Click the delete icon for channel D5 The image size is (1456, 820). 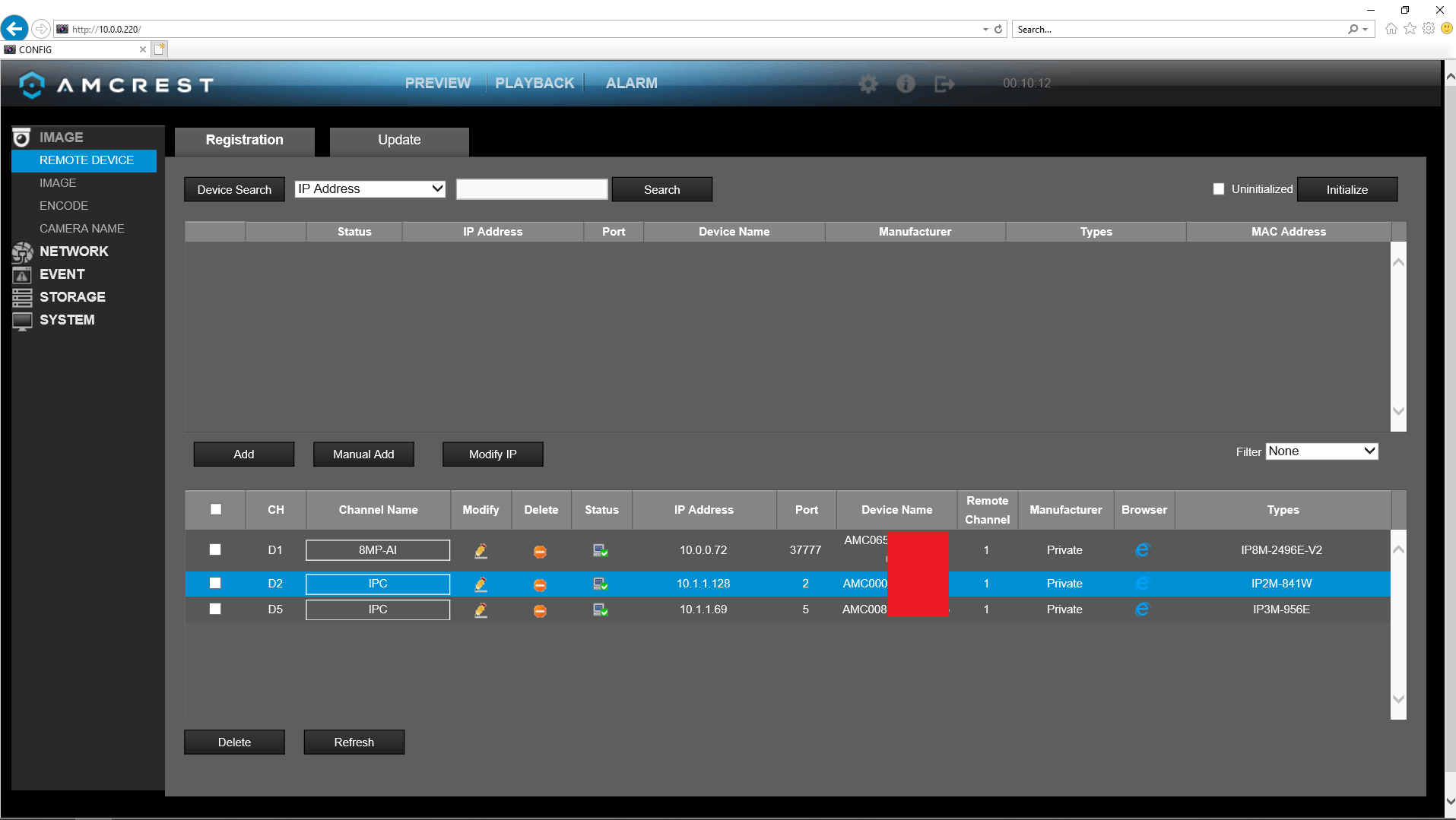point(540,611)
